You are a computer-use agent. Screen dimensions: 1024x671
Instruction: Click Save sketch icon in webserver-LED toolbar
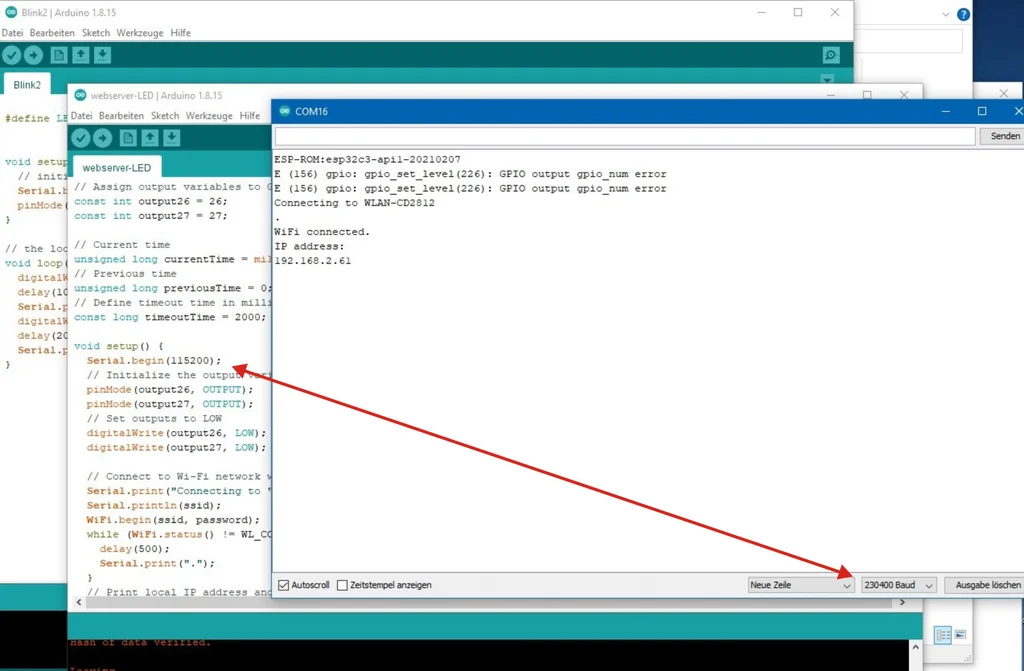tap(172, 138)
